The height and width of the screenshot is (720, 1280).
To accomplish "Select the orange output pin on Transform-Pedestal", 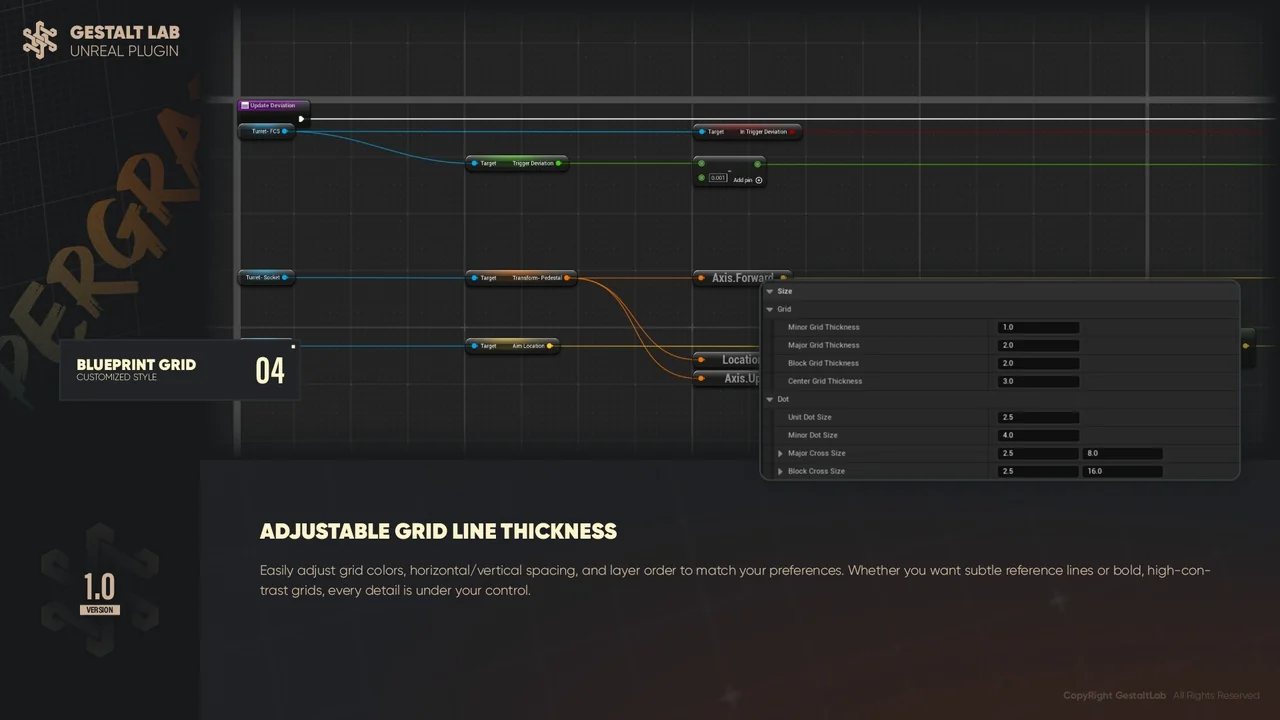I will click(569, 277).
